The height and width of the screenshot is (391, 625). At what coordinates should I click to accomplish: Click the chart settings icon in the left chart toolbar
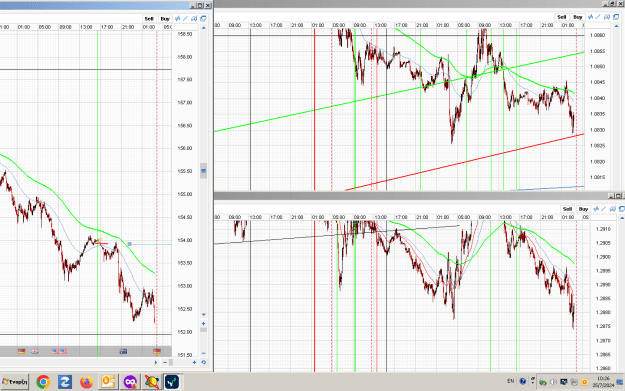[x=194, y=19]
